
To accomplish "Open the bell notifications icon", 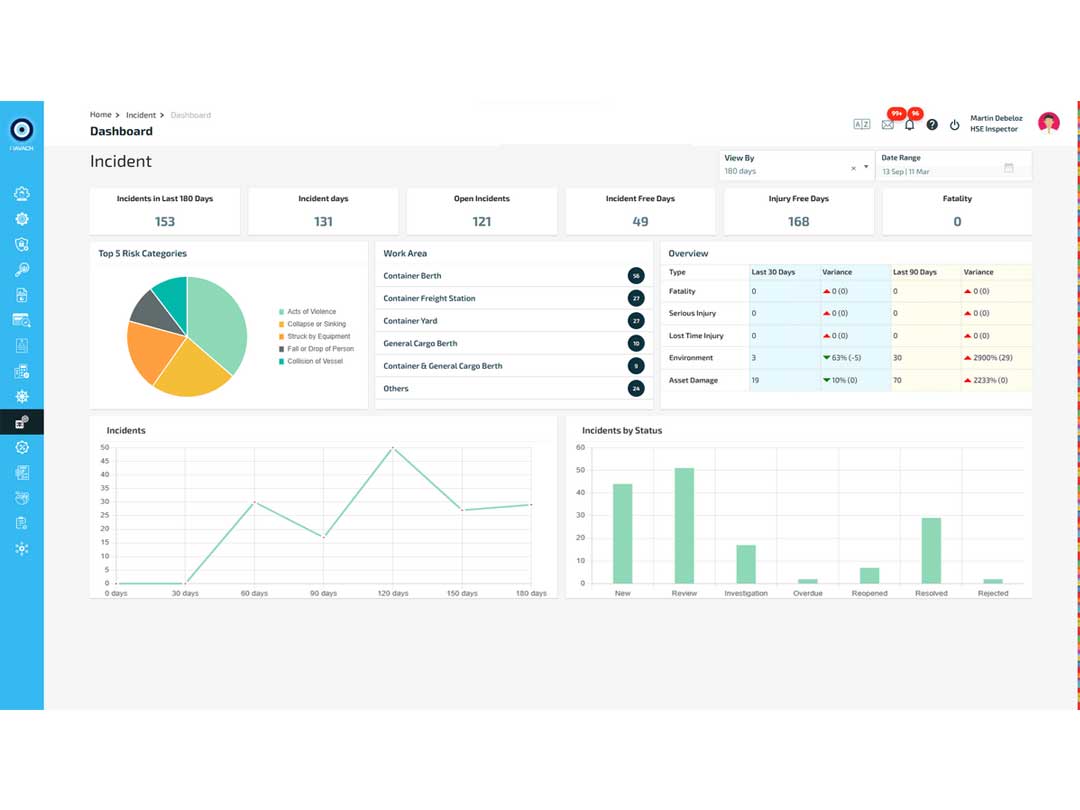I will point(909,125).
